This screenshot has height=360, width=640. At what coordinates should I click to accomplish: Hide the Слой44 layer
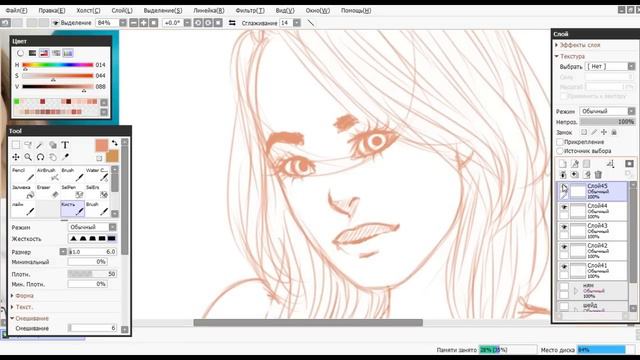coord(564,207)
